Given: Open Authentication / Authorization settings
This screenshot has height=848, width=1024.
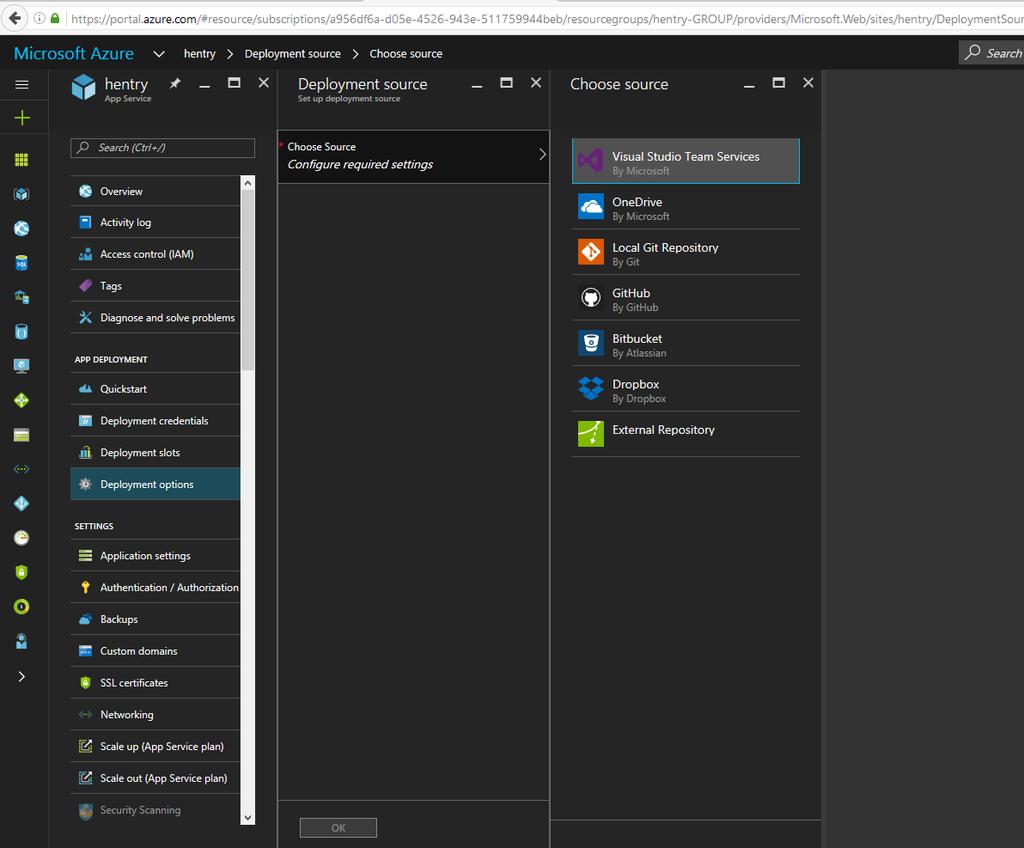Looking at the screenshot, I should tap(155, 587).
